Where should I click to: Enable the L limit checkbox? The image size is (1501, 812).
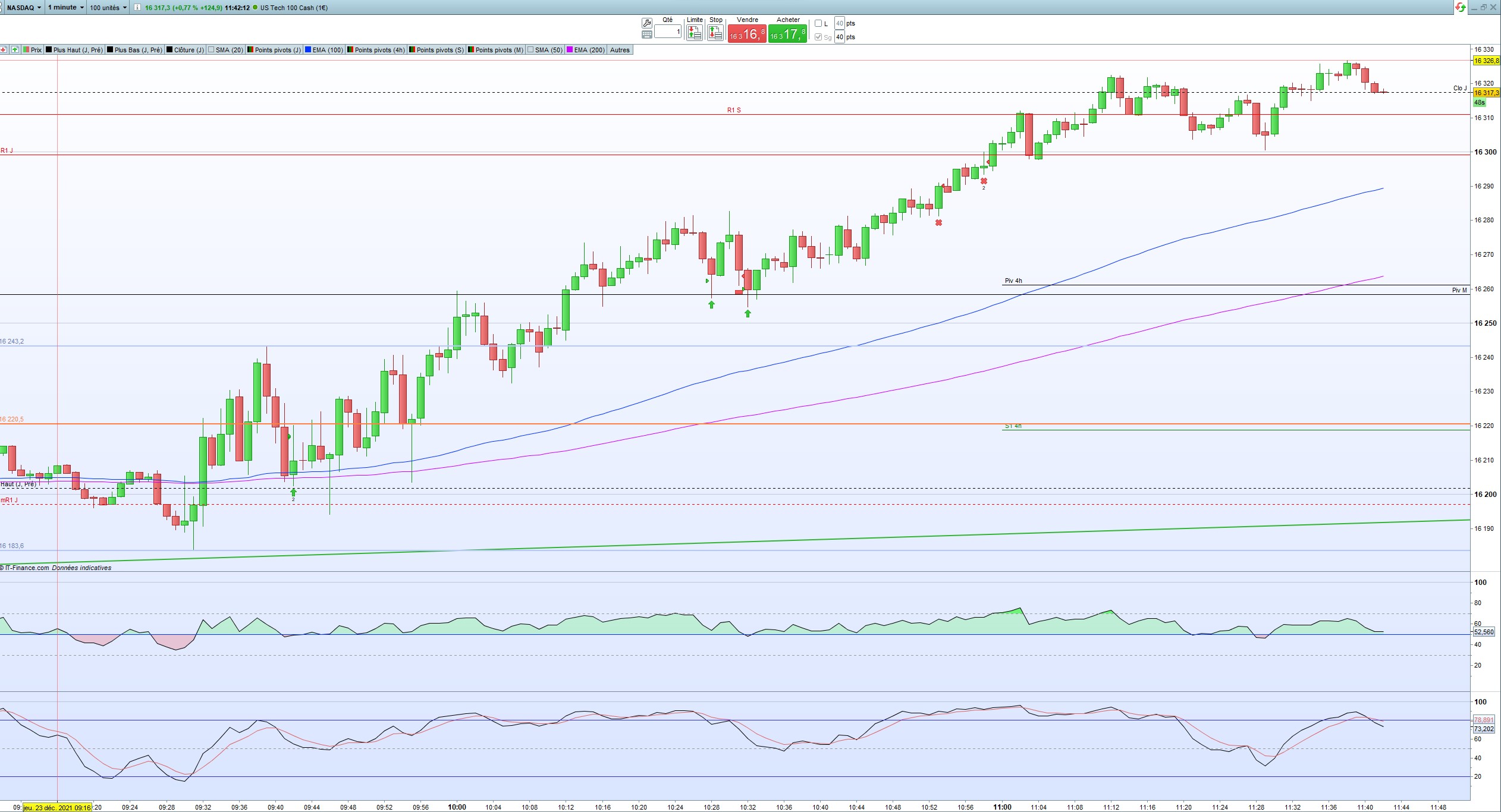click(818, 24)
